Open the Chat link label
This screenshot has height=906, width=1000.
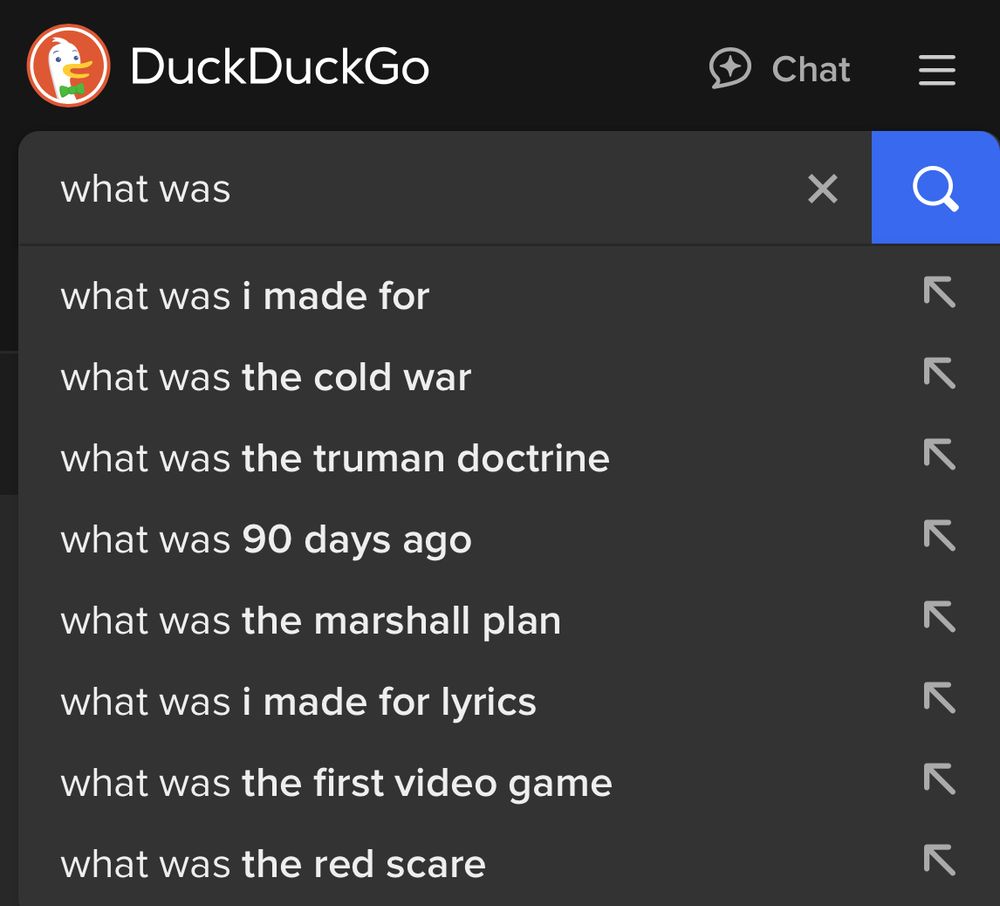click(811, 69)
